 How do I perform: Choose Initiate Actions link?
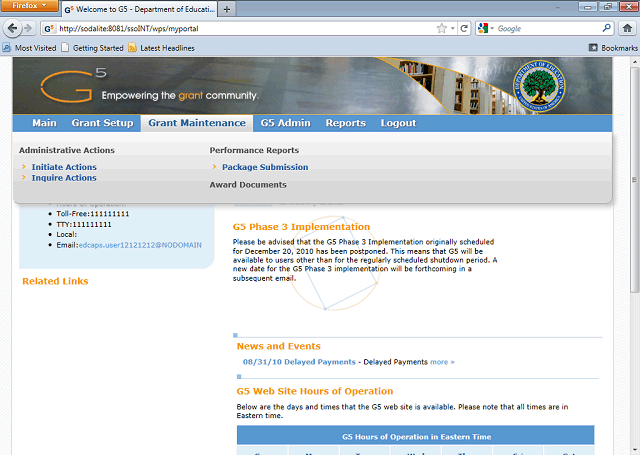pos(64,167)
